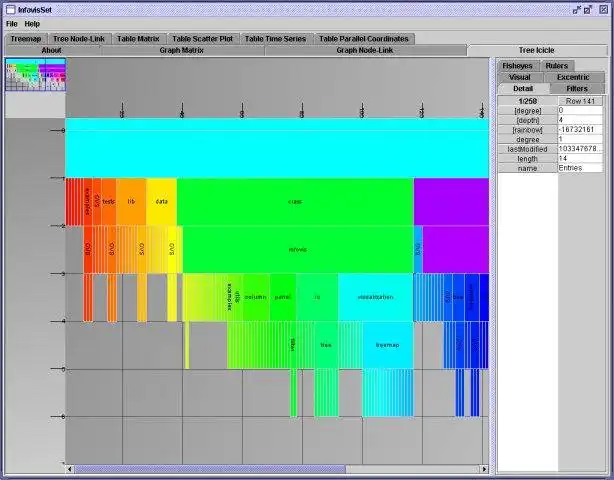Viewport: 614px width, 480px height.
Task: Open the Table Time Series tab
Action: pos(275,39)
